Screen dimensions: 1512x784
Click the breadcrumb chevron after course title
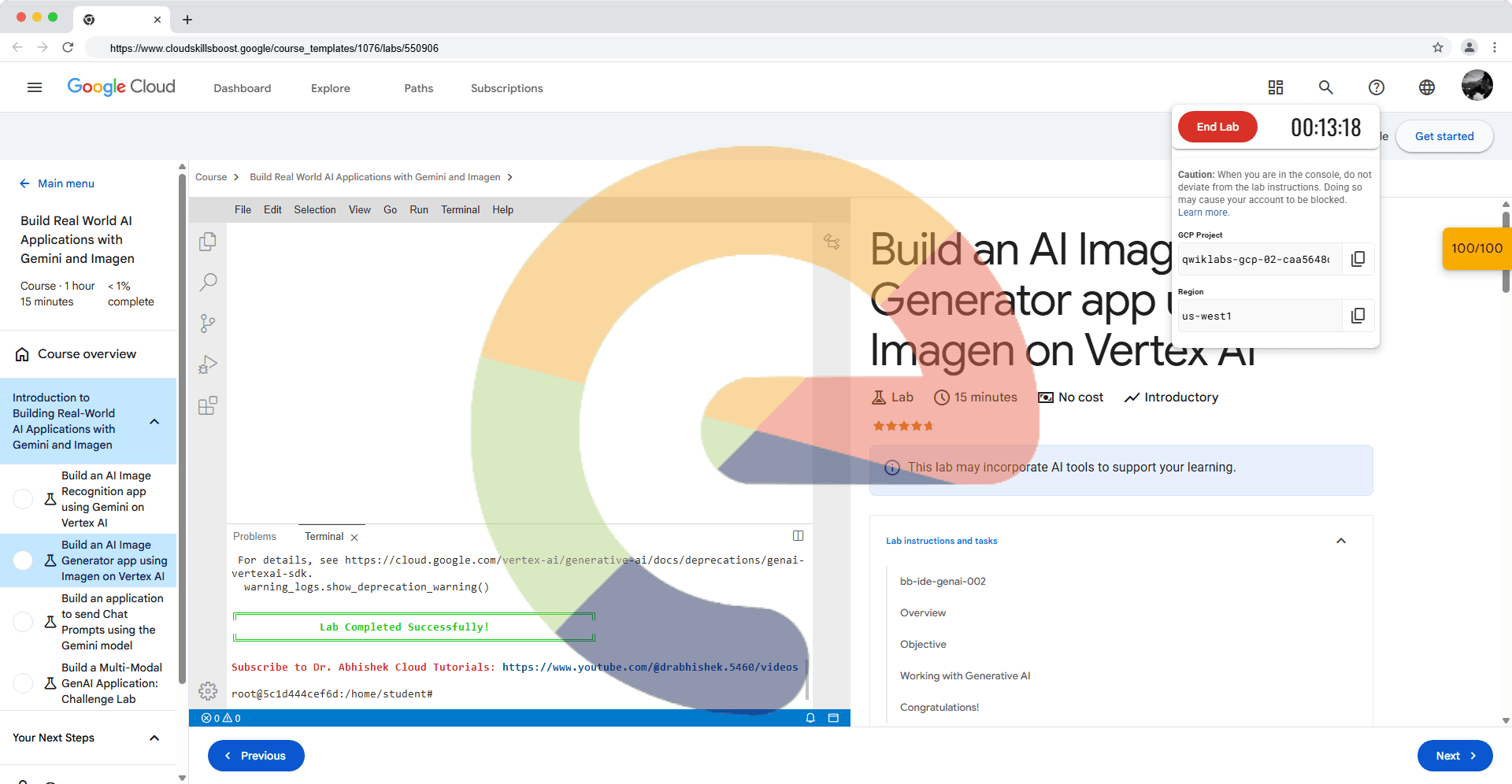click(x=510, y=177)
